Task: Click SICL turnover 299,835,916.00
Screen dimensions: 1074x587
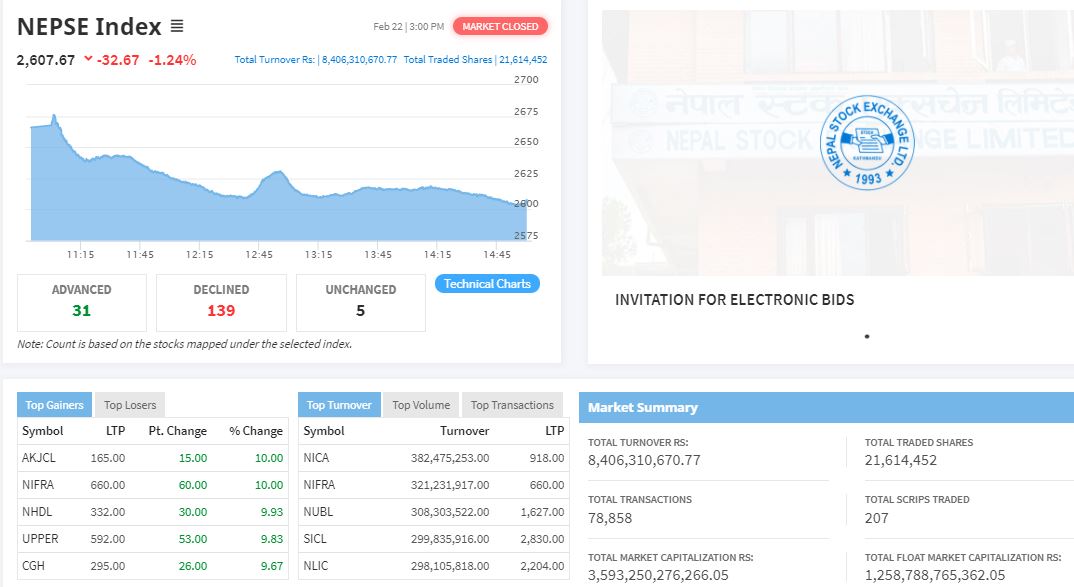Action: tap(450, 538)
